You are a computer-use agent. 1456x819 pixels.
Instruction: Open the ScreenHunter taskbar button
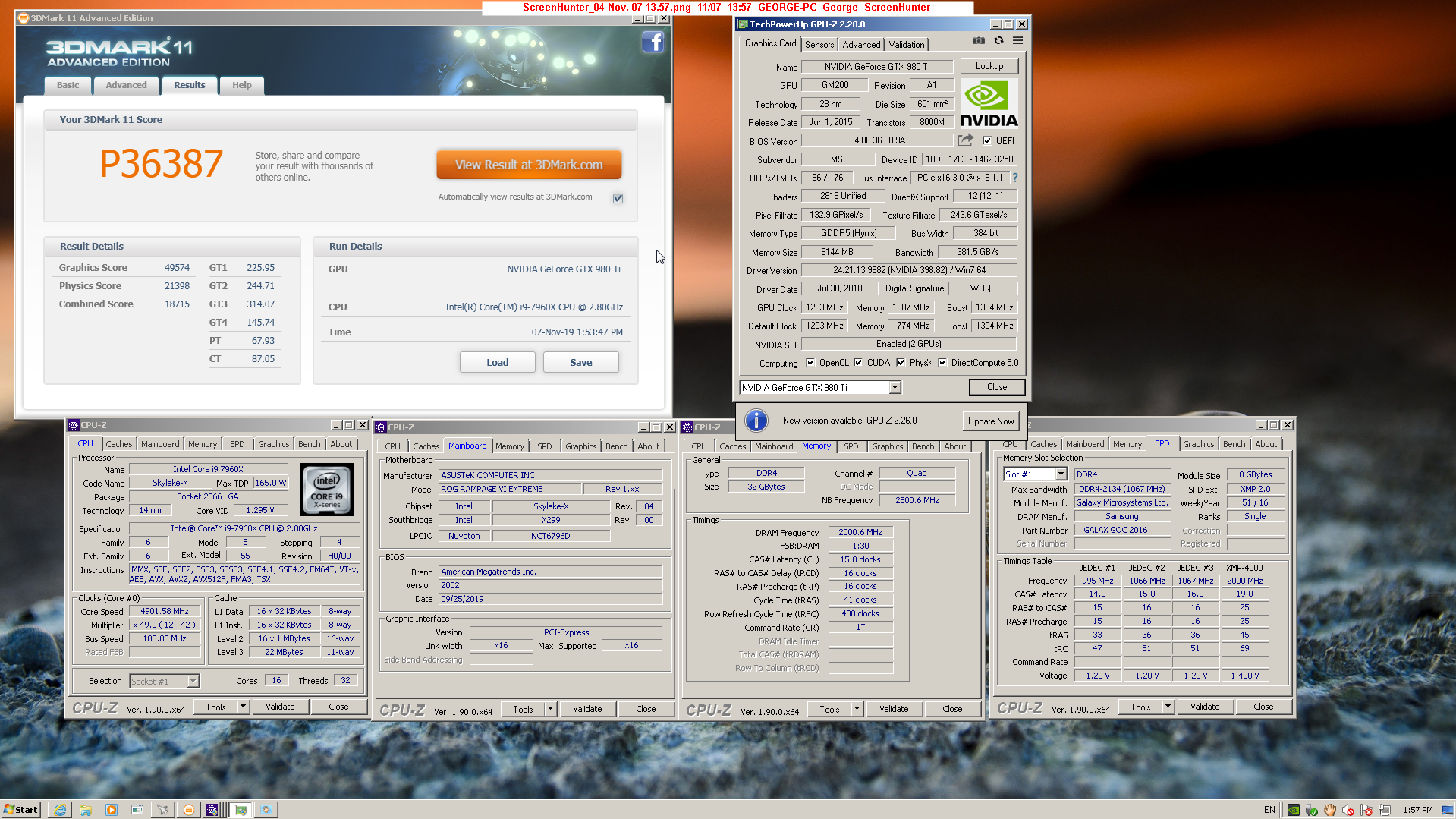click(x=266, y=810)
